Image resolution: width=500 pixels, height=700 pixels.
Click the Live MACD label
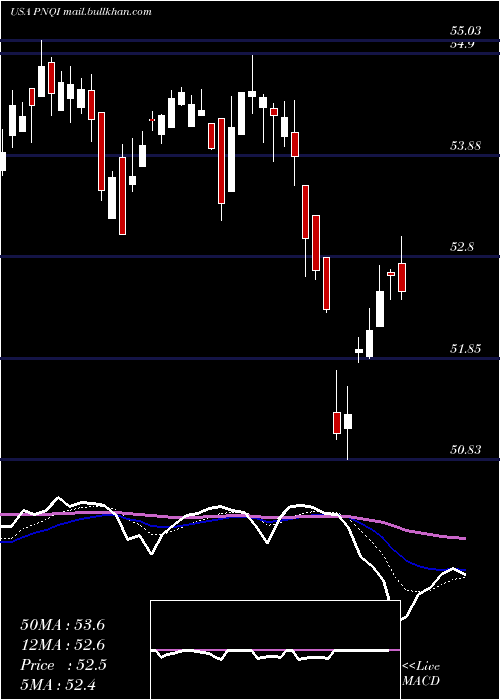pos(421,673)
